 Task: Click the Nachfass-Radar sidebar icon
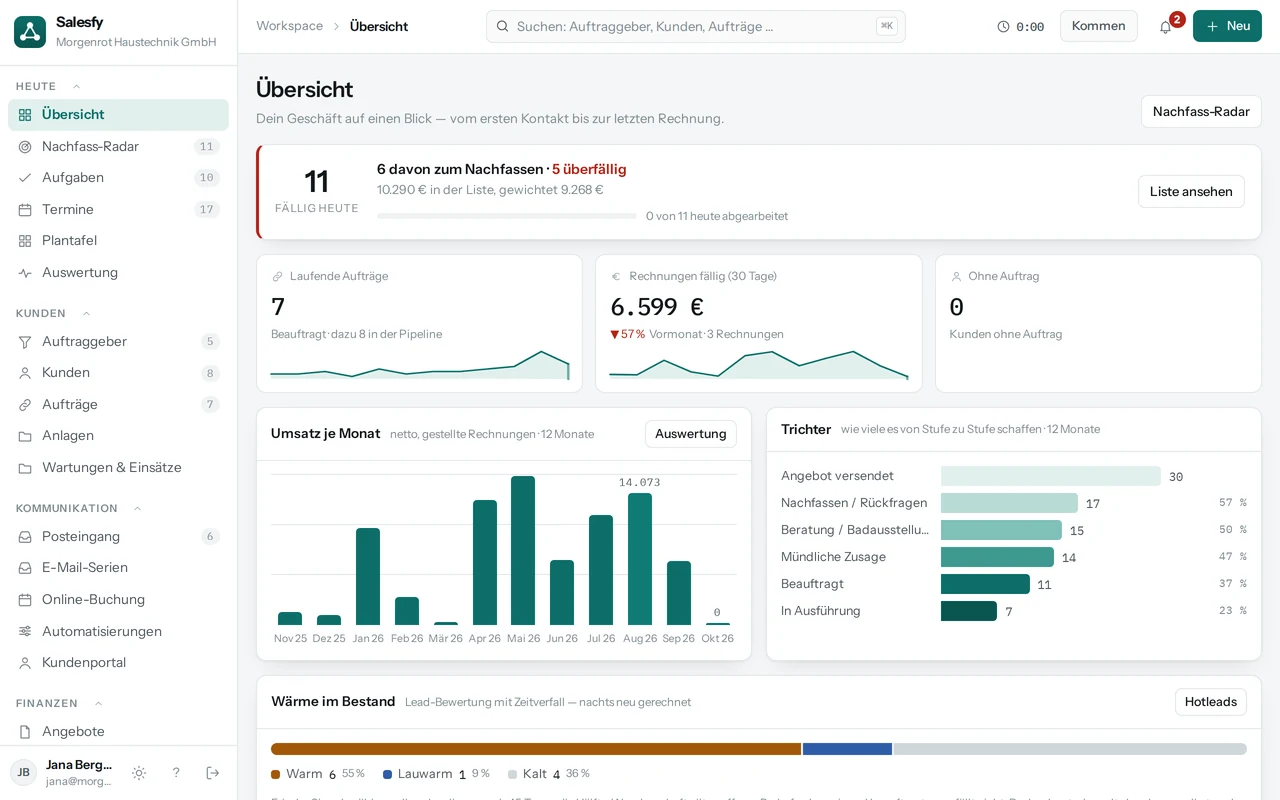click(25, 147)
